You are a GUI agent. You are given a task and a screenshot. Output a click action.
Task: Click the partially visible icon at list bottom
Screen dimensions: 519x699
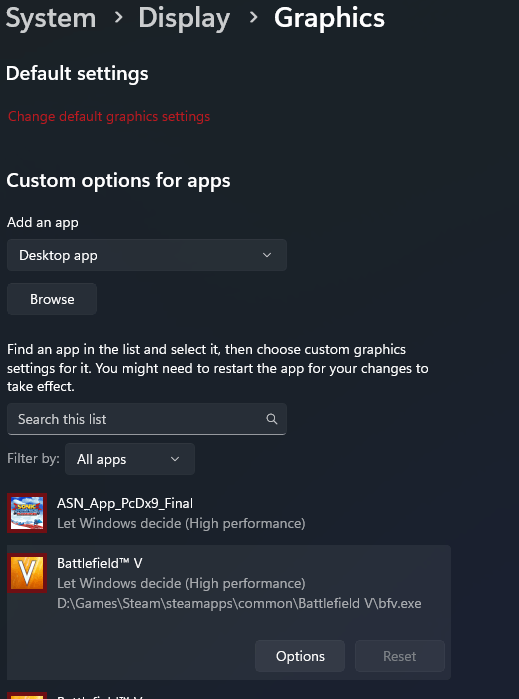pyautogui.click(x=27, y=695)
